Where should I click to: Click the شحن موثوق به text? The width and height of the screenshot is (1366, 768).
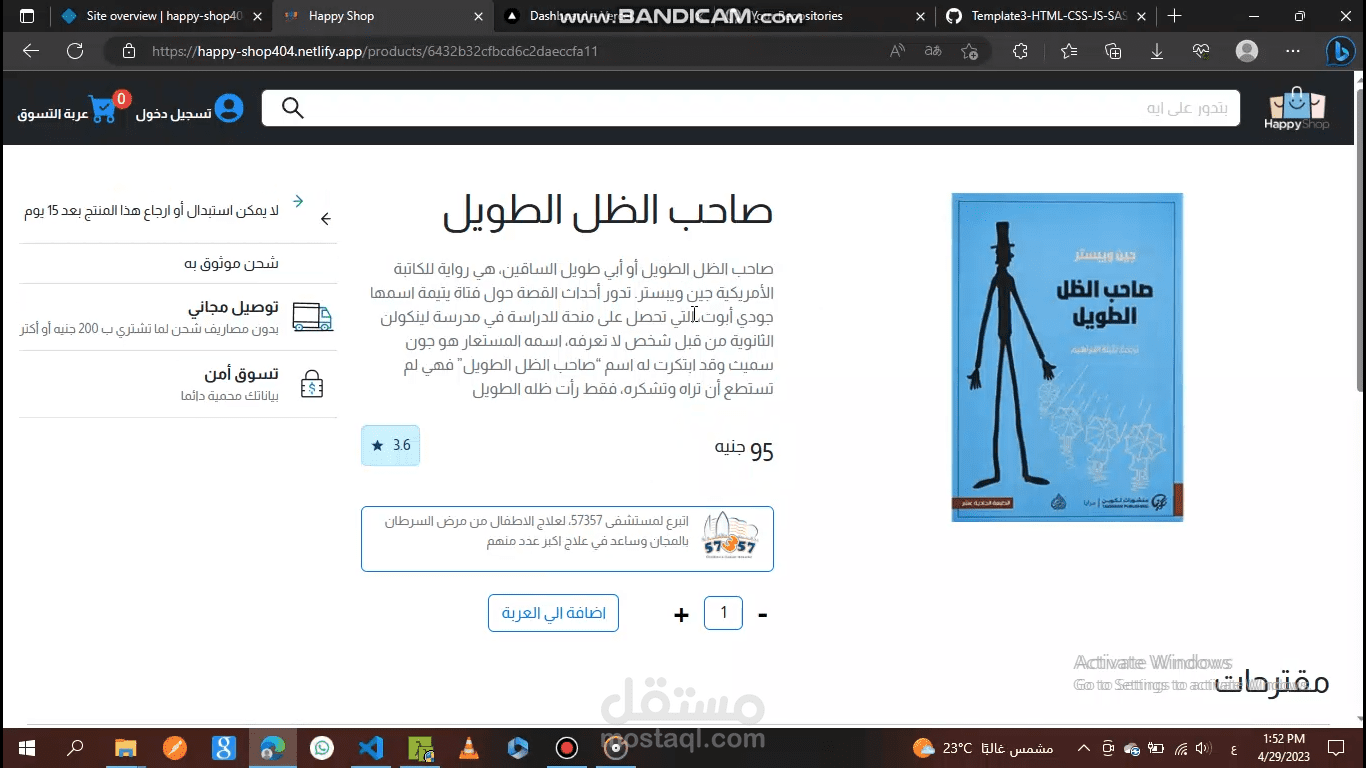pos(231,263)
